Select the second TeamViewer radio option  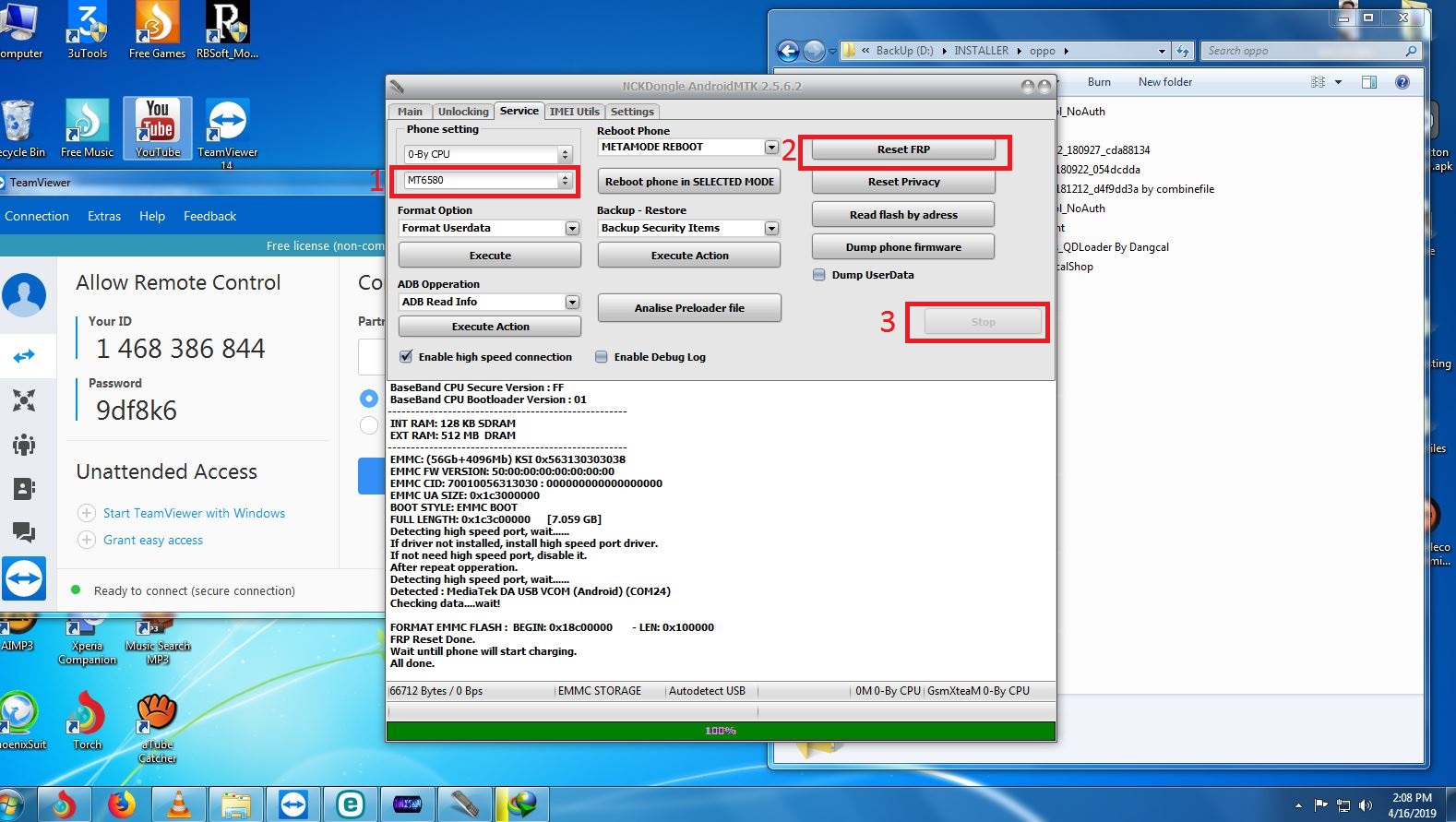pyautogui.click(x=369, y=425)
